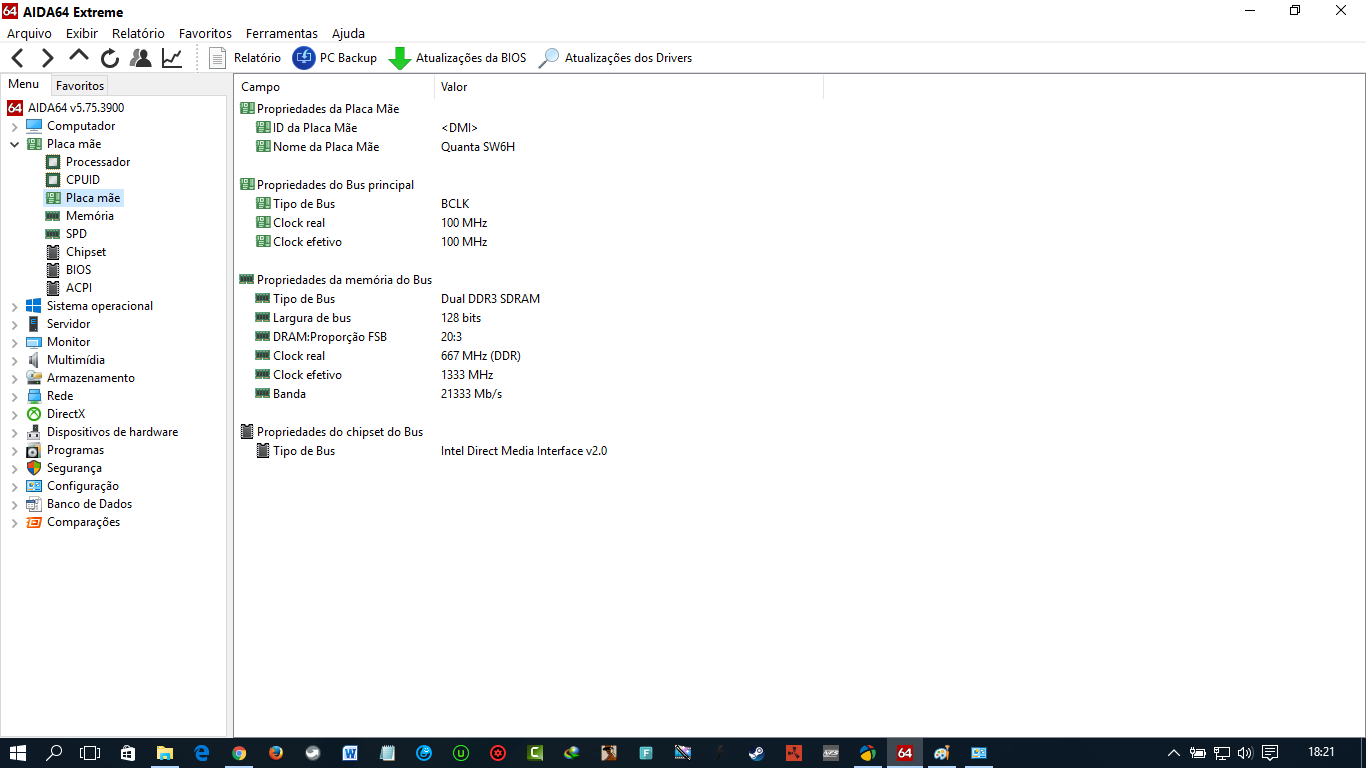Switch to the Menu tab in sidebar
Viewport: 1366px width, 768px height.
(24, 85)
